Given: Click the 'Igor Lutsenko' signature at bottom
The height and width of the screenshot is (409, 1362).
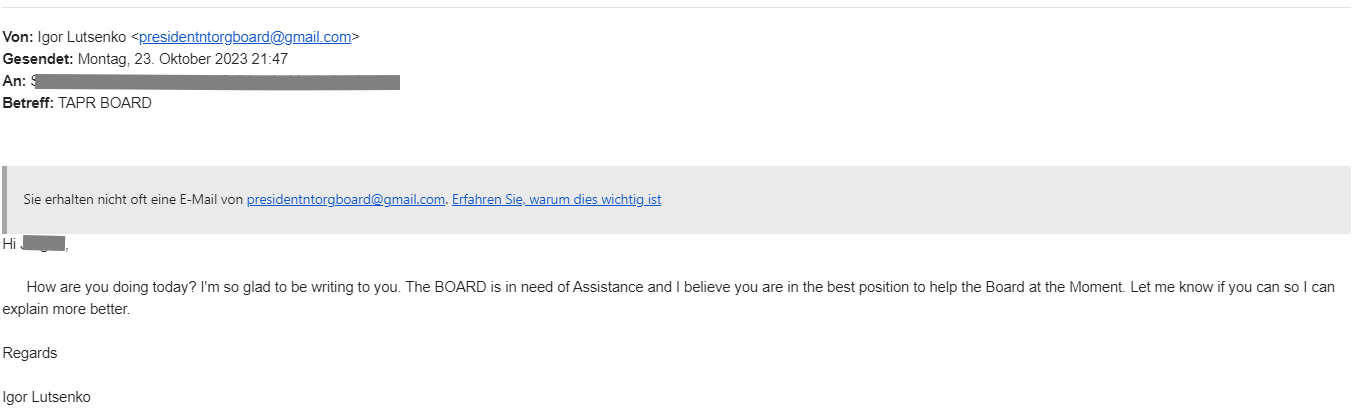Looking at the screenshot, I should (46, 397).
